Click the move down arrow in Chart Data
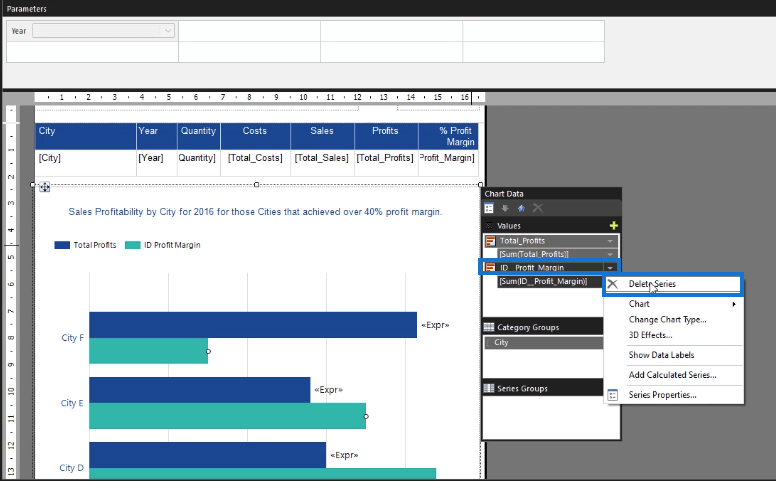Image resolution: width=776 pixels, height=481 pixels. [x=505, y=208]
